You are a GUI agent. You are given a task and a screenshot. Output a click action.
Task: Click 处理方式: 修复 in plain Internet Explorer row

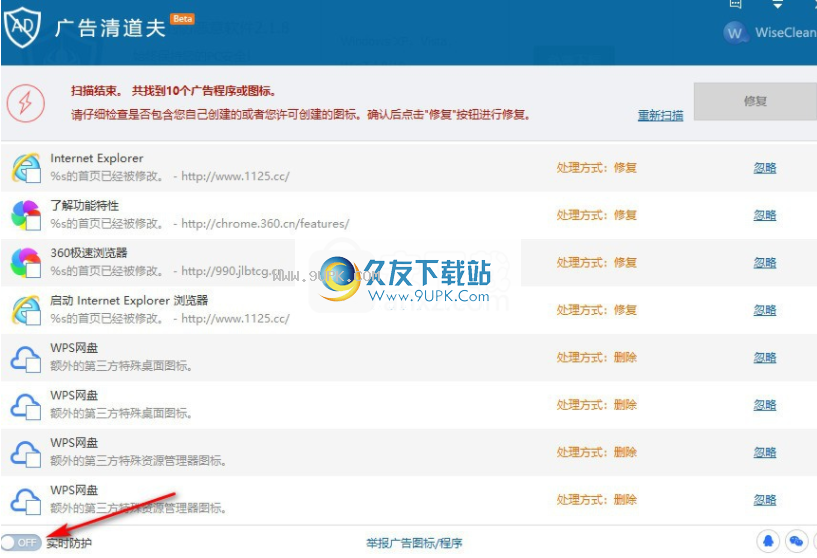coord(597,168)
